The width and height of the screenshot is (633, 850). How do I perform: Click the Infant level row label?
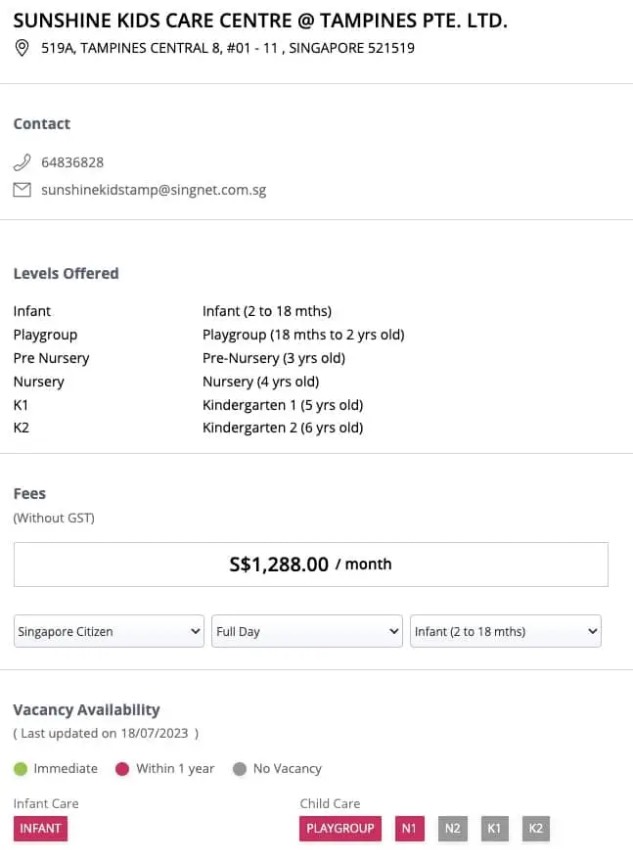[32, 311]
